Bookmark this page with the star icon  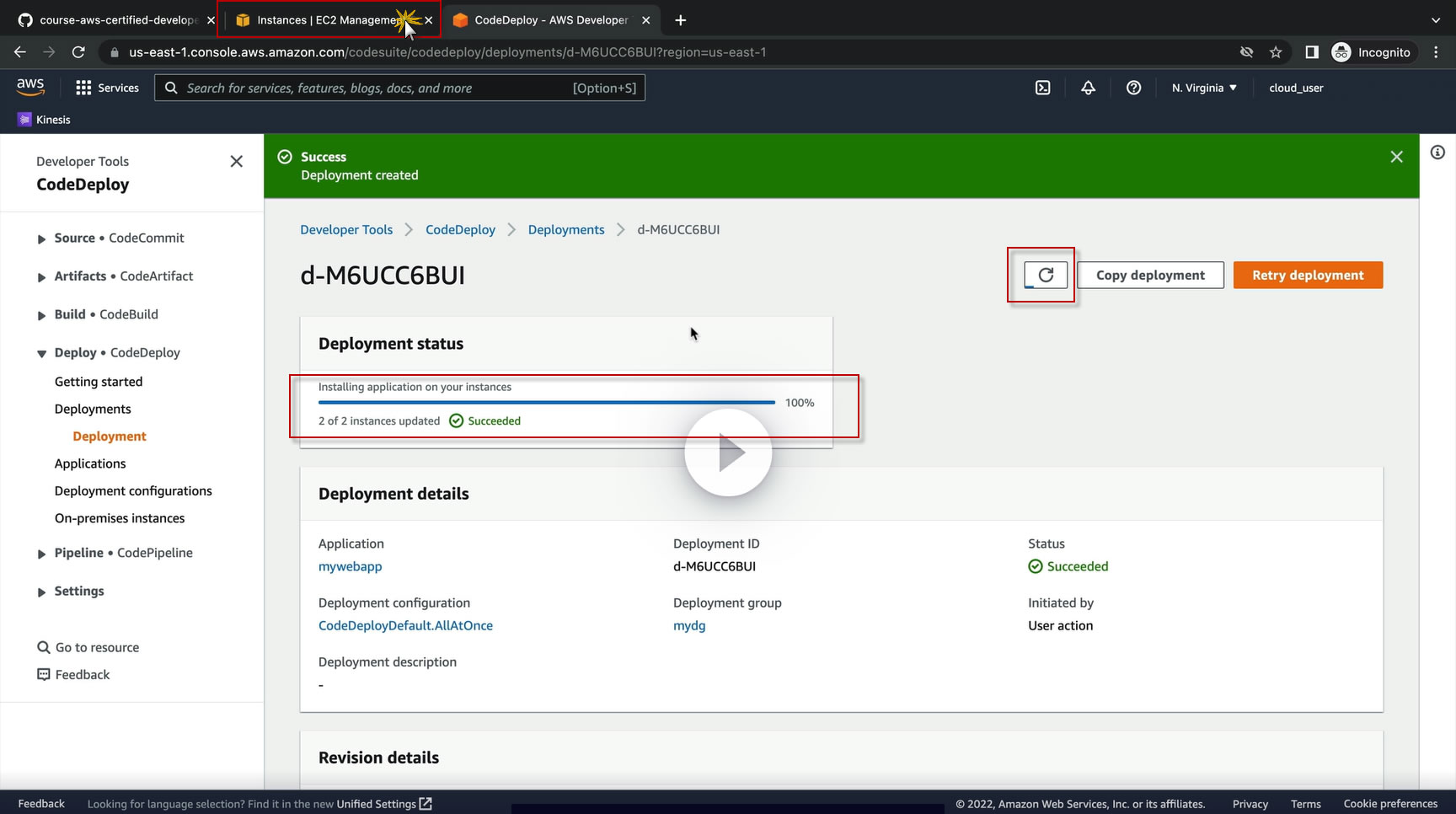1276,52
